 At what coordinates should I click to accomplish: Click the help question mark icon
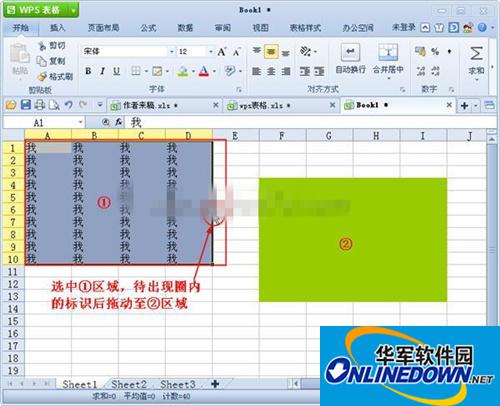[482, 28]
